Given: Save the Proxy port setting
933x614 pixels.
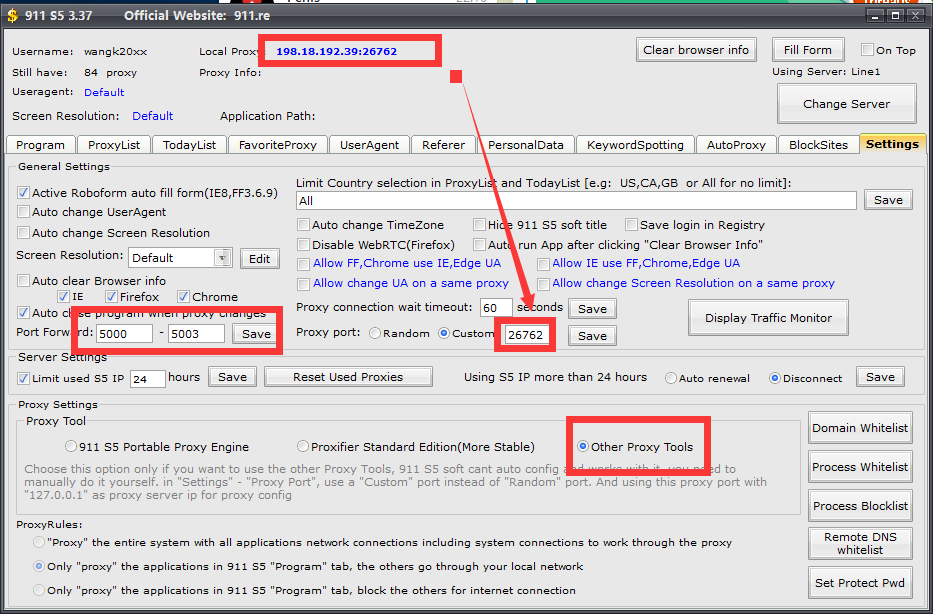Looking at the screenshot, I should tap(592, 336).
